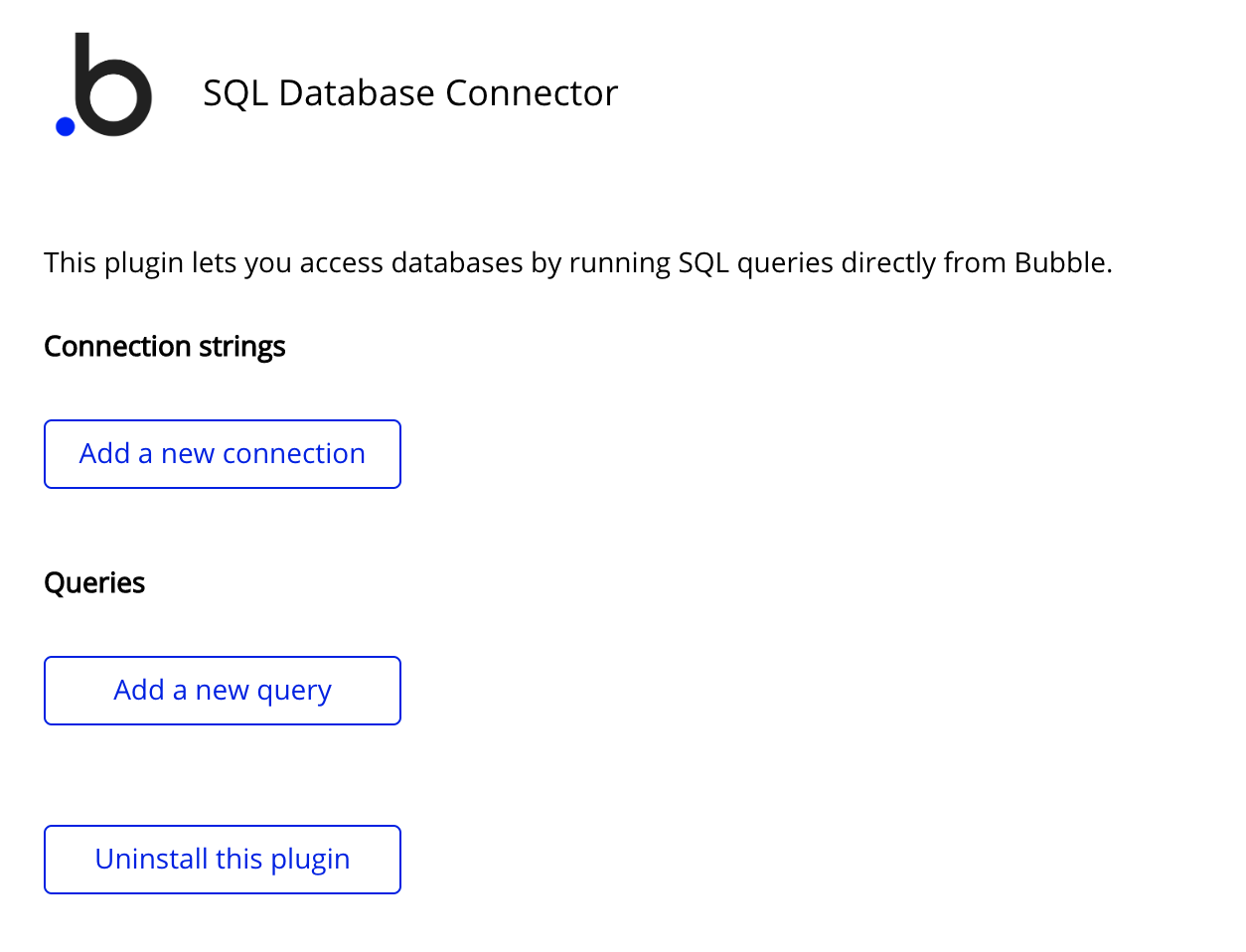This screenshot has width=1246, height=952.
Task: Select the Add a new connection outlined button
Action: click(222, 453)
